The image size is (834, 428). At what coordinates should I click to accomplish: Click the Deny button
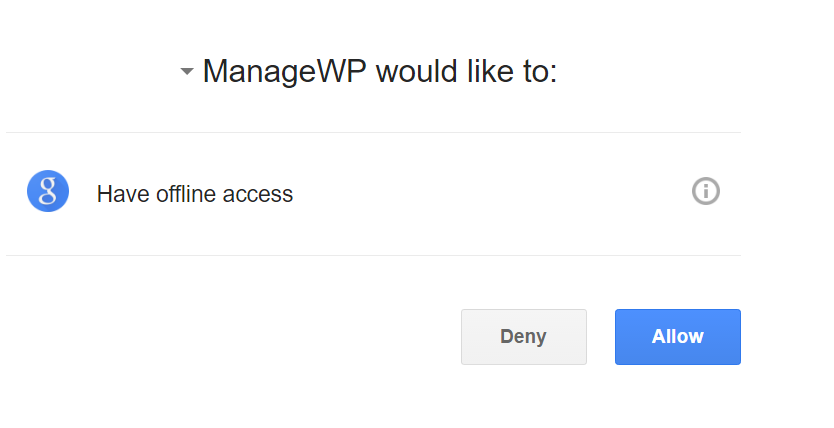(x=524, y=337)
